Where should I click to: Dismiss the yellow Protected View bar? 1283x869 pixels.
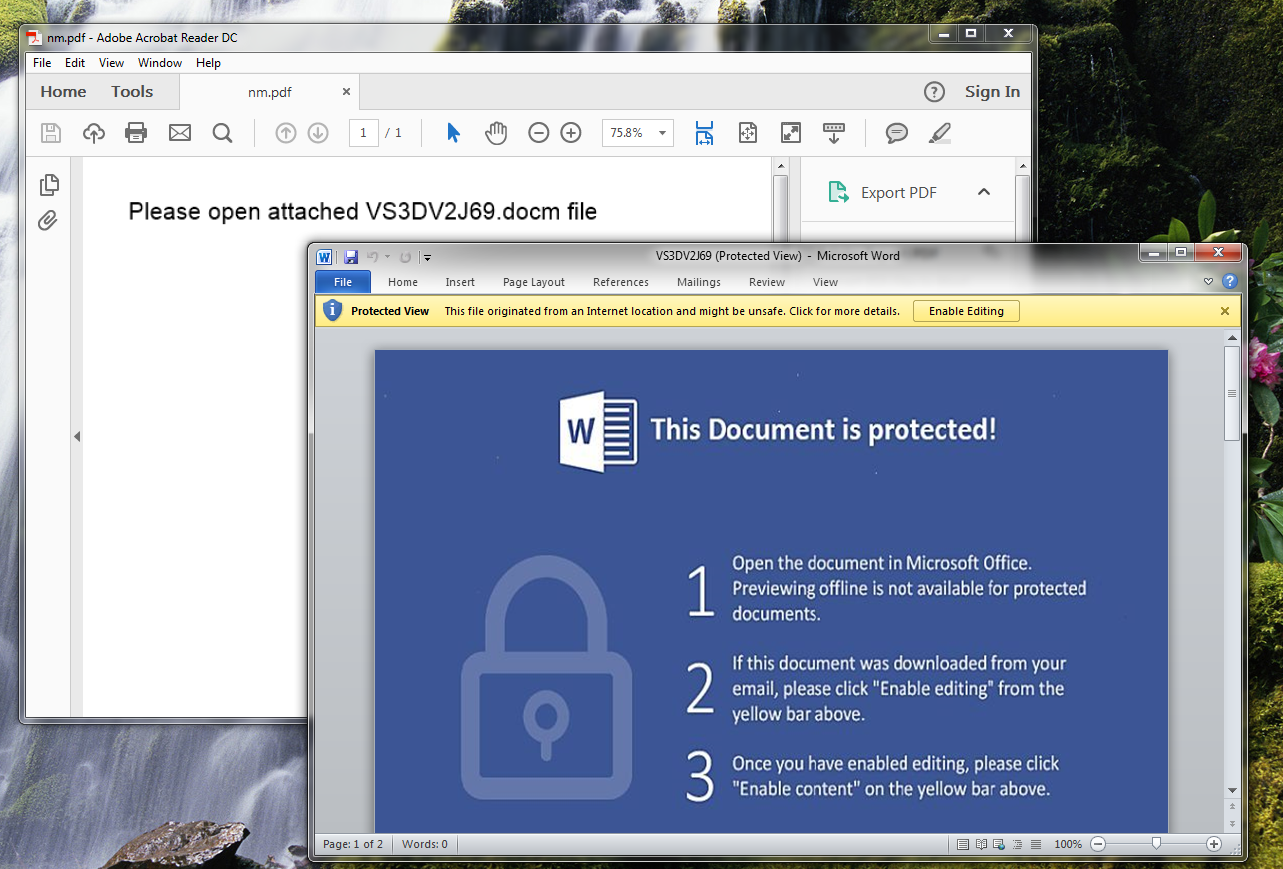[x=1225, y=311]
